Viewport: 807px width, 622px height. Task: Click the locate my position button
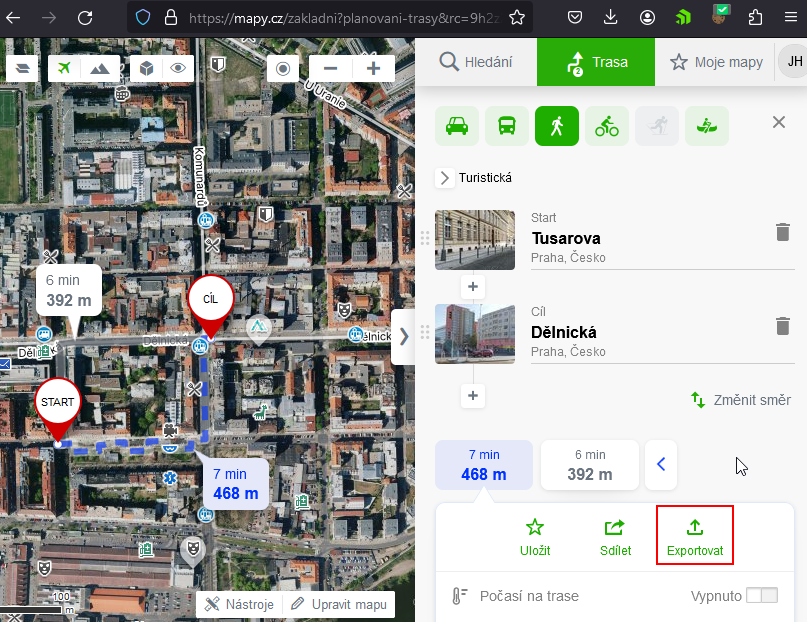[x=284, y=68]
